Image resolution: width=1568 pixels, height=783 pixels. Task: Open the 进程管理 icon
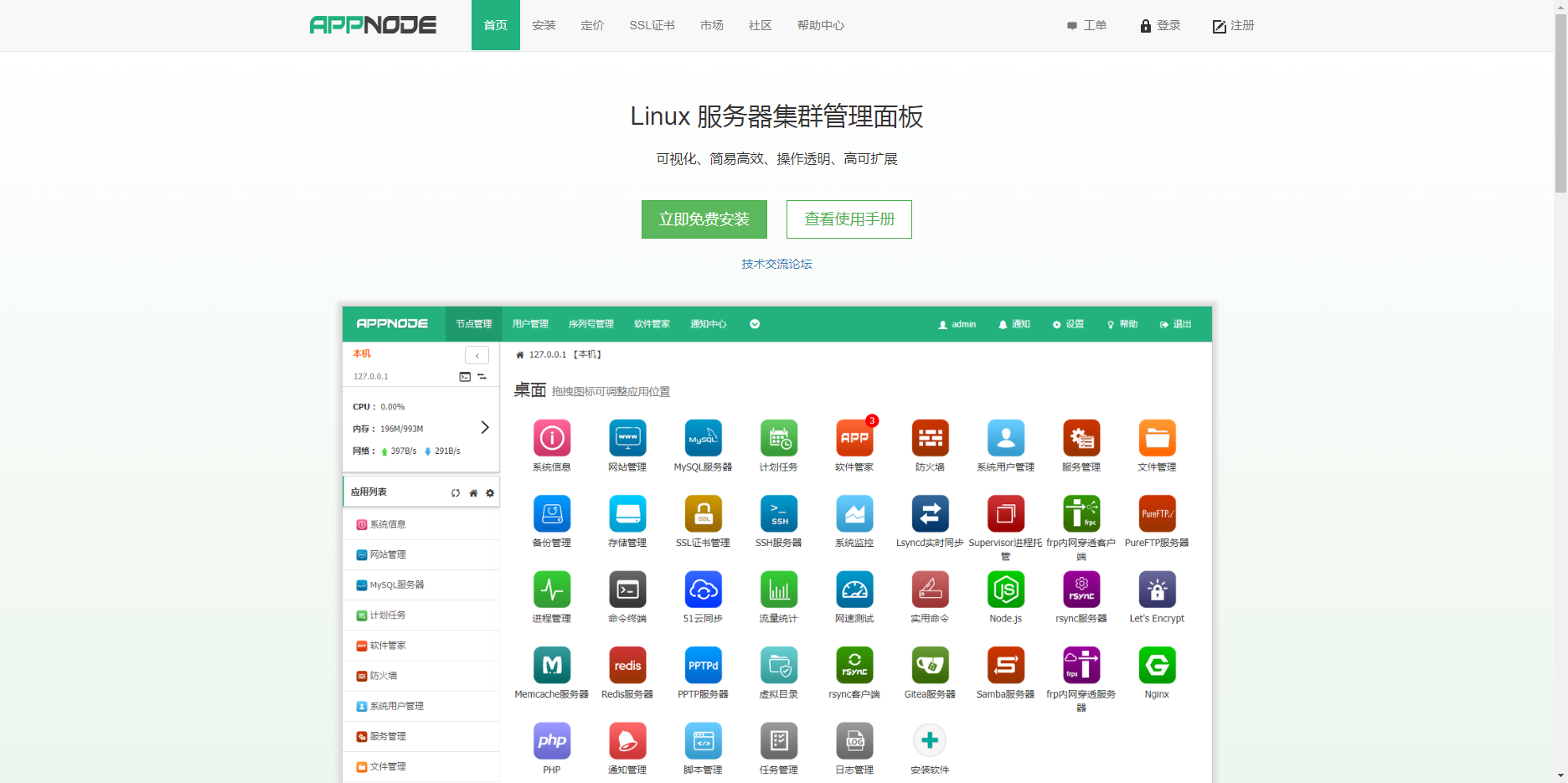click(x=552, y=590)
